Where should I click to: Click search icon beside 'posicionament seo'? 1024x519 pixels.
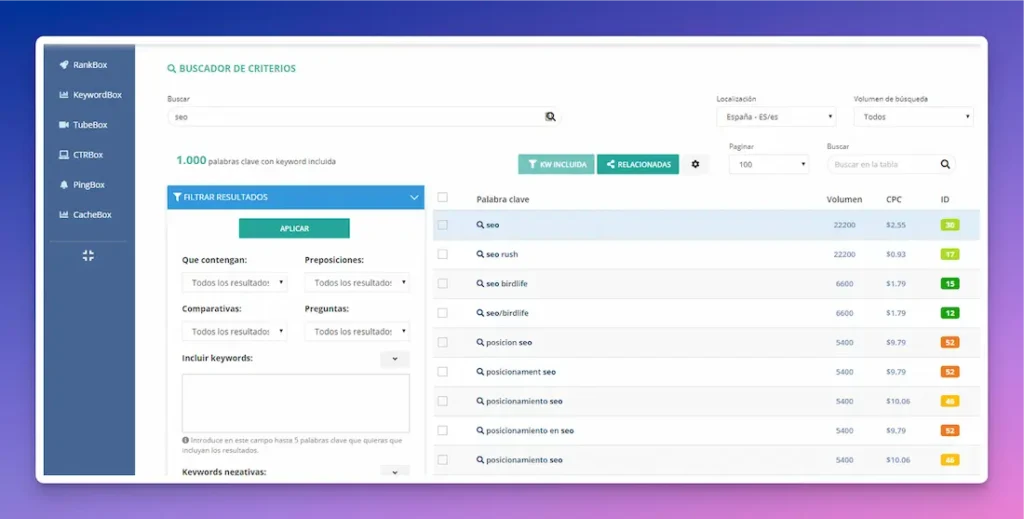480,371
